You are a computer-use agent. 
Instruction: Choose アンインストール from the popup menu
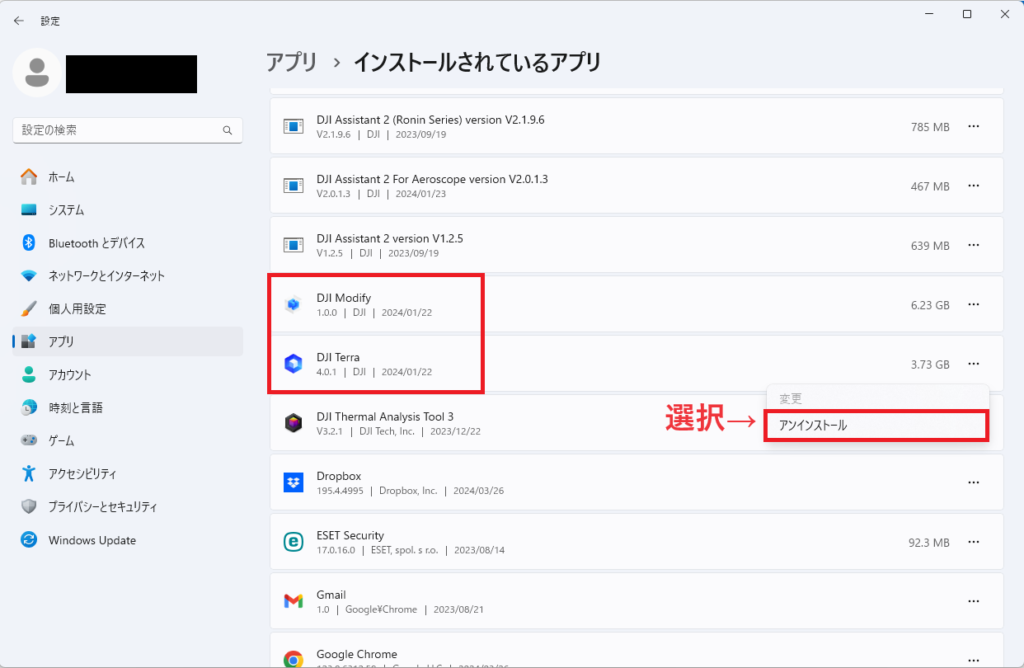point(876,426)
